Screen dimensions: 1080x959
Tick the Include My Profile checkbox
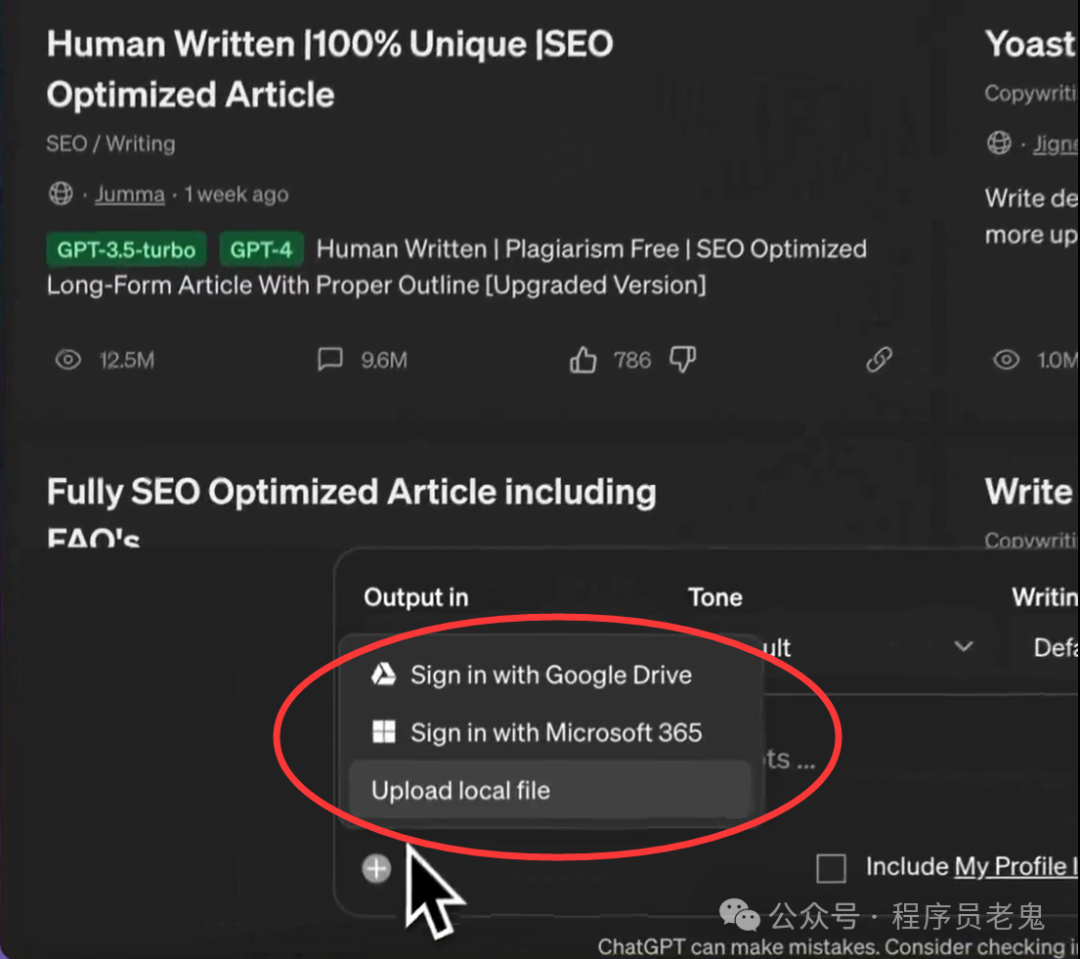pyautogui.click(x=831, y=868)
